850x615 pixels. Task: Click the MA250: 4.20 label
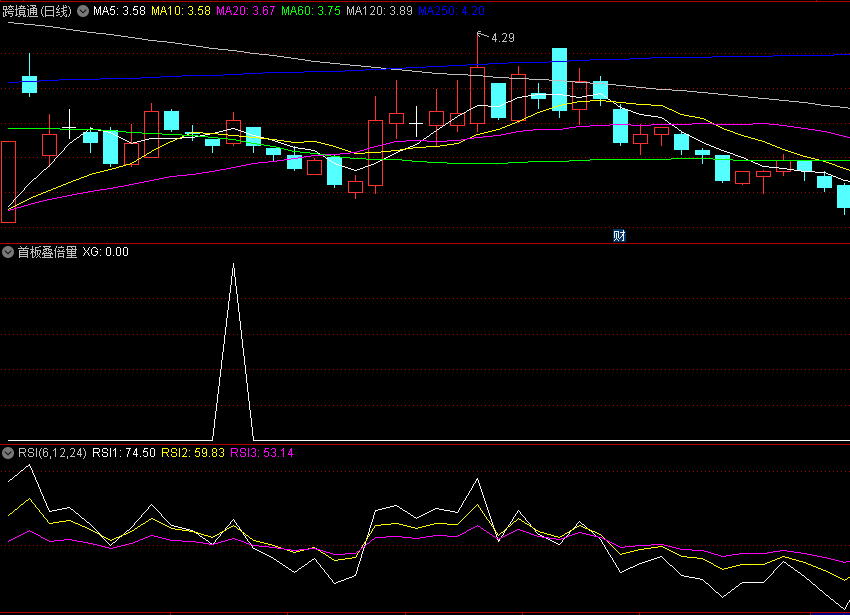pyautogui.click(x=452, y=11)
